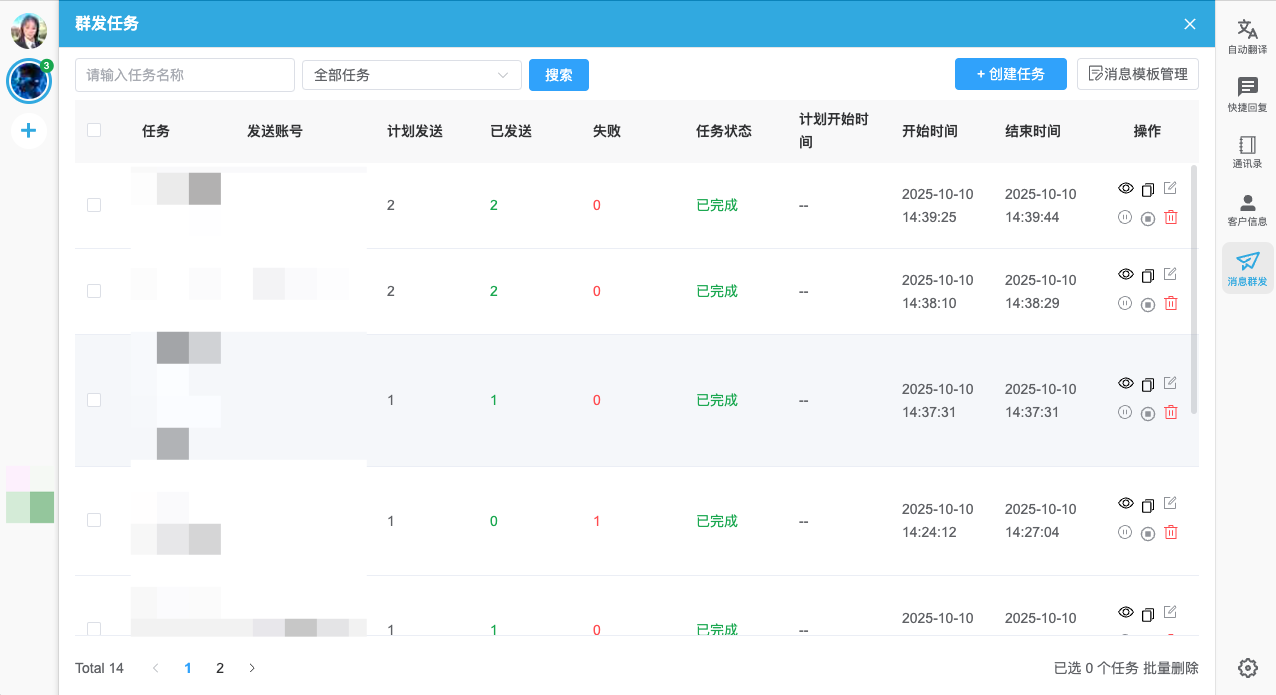The height and width of the screenshot is (695, 1276).
Task: Edit the task started at 14:37:31
Action: 1170,383
